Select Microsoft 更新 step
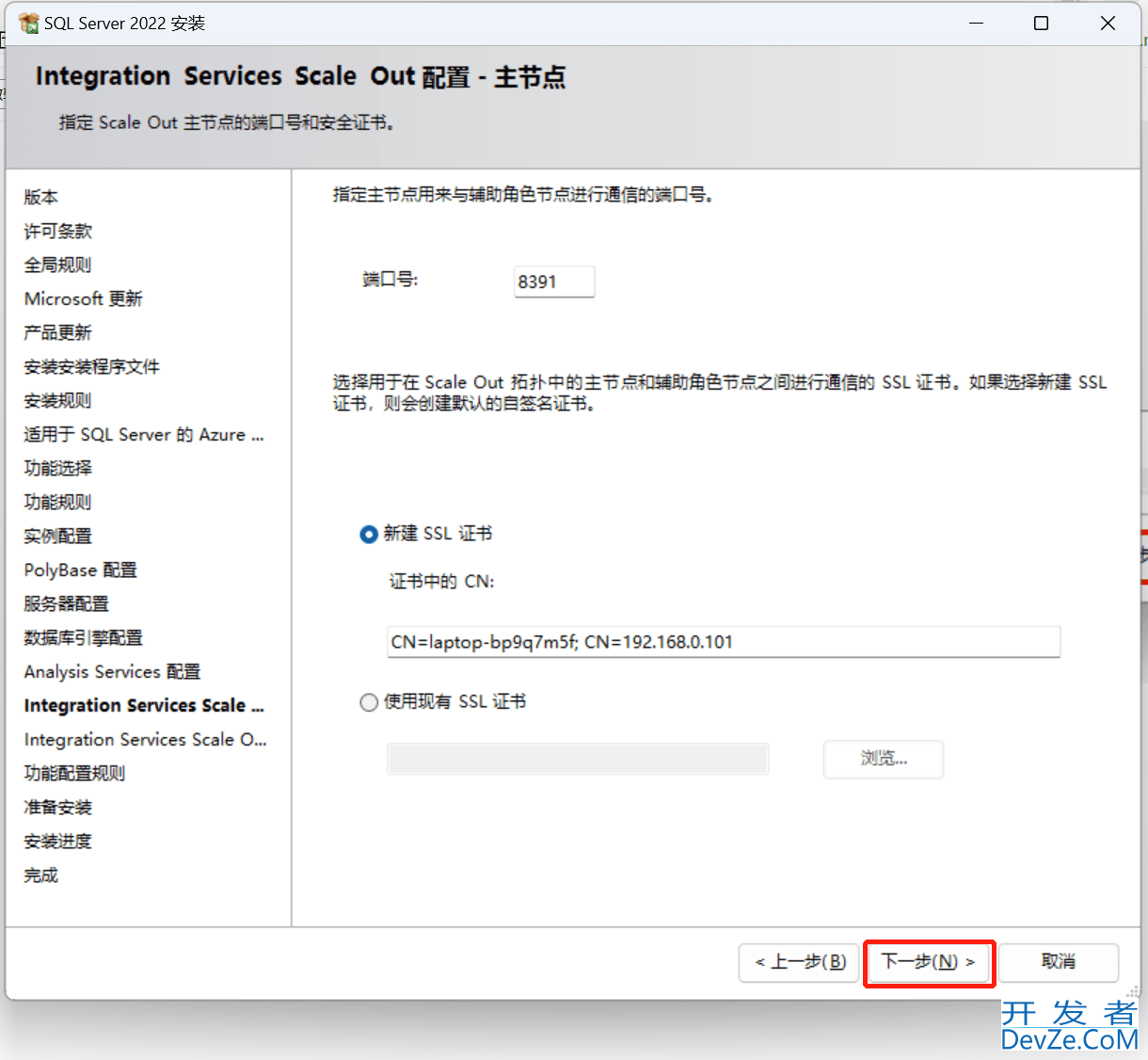 pos(84,298)
